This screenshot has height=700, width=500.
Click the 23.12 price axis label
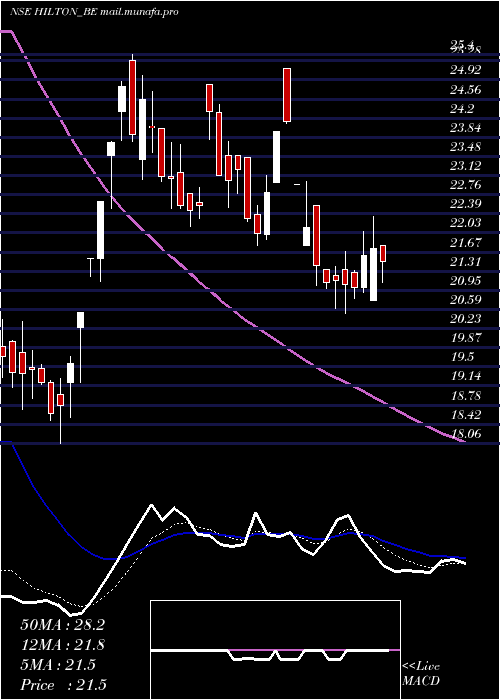465,166
